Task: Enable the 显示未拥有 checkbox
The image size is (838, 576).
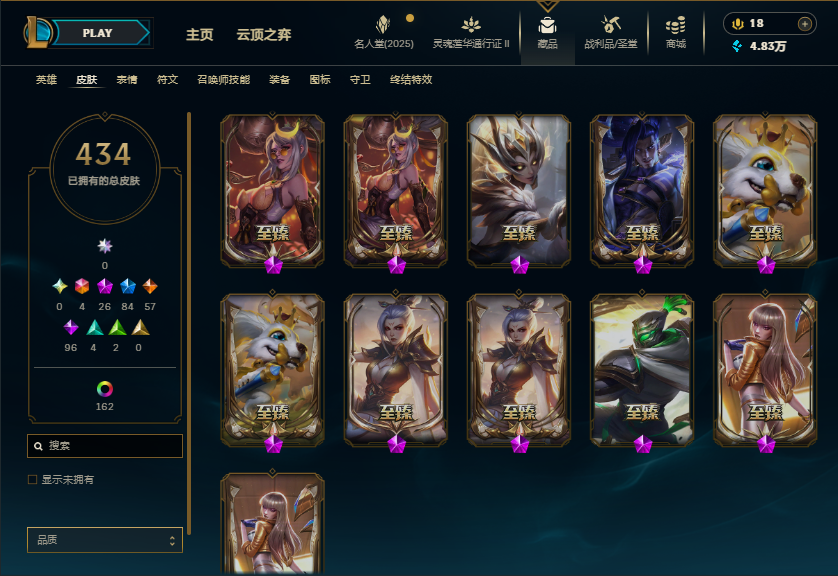Action: (33, 479)
